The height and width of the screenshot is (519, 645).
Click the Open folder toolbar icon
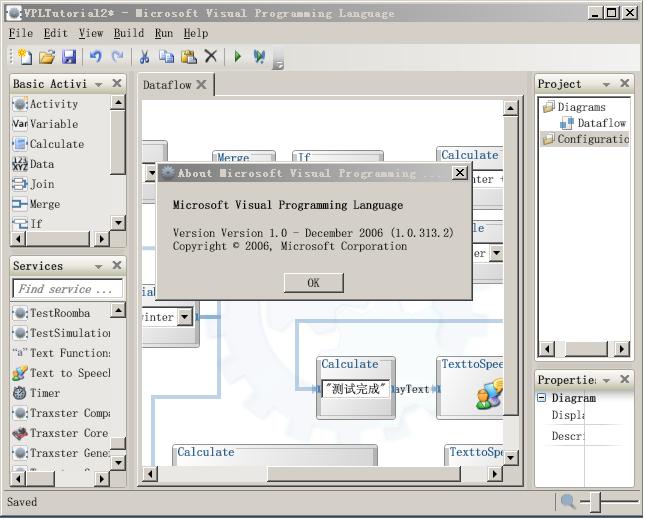coord(47,57)
